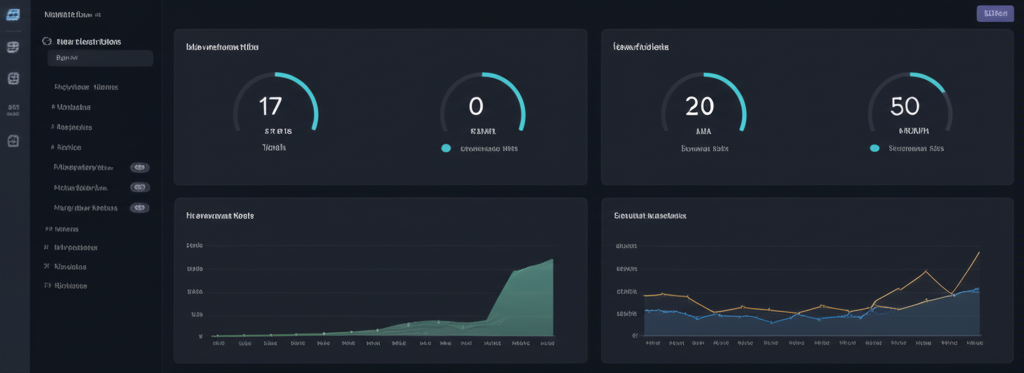Screen dimensions: 1024x373
Task: Click the circle icon beside the navigation section heading
Action: click(x=46, y=41)
